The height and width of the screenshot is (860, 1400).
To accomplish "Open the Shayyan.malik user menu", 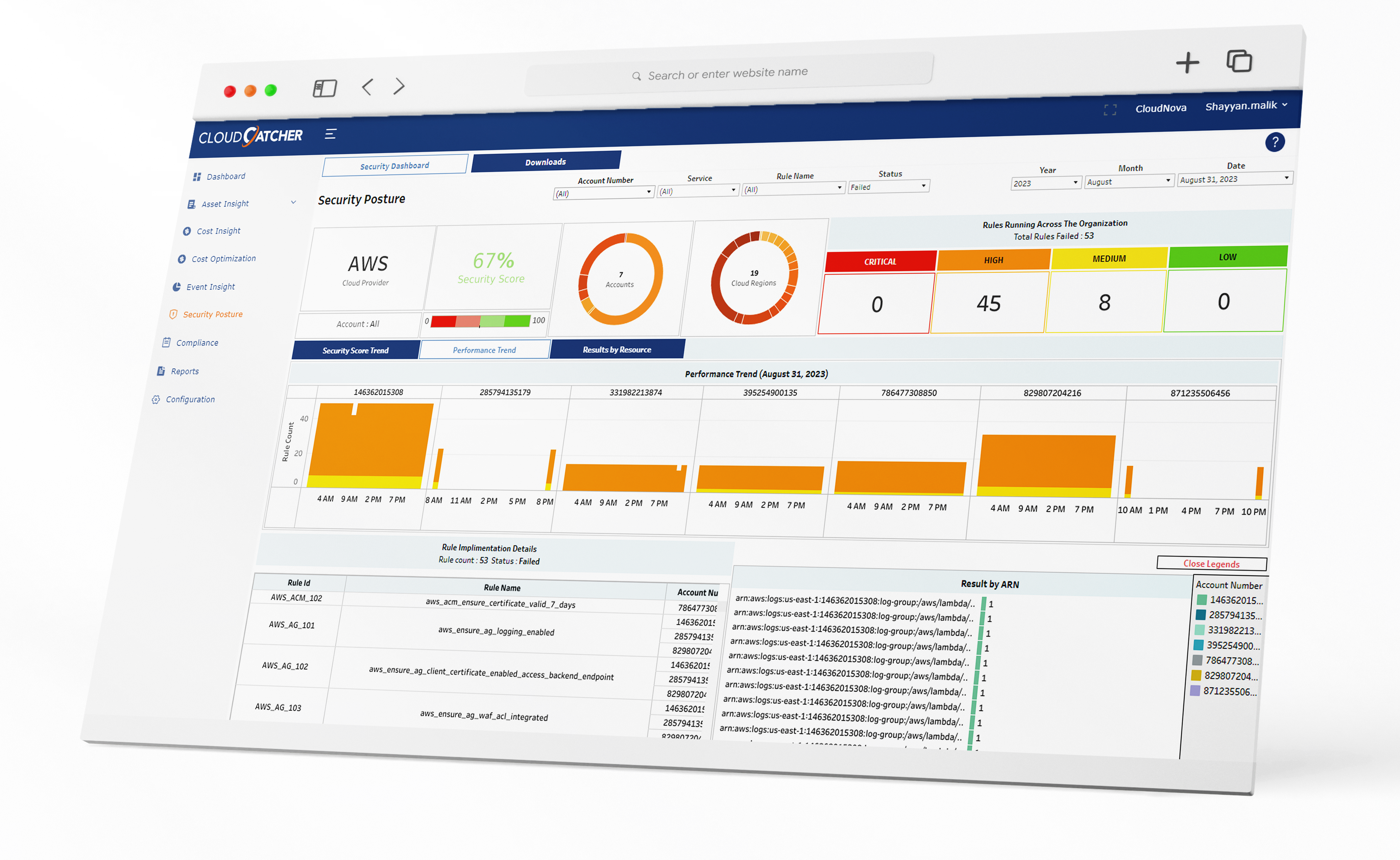I will (1245, 106).
